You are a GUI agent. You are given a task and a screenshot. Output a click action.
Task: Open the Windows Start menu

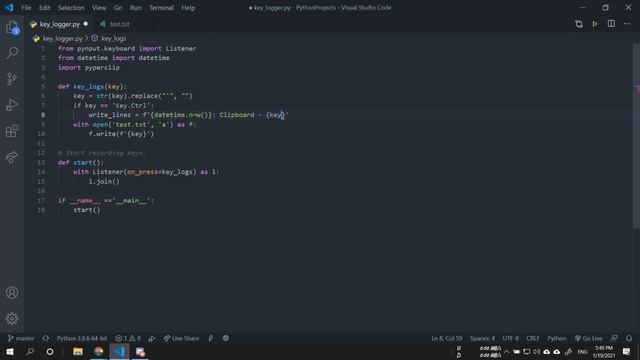pyautogui.click(x=10, y=351)
